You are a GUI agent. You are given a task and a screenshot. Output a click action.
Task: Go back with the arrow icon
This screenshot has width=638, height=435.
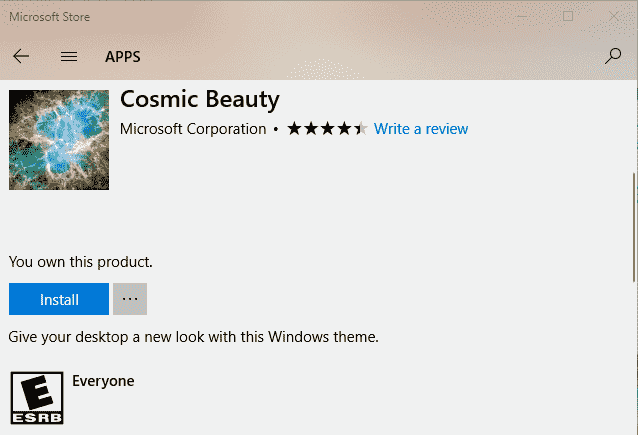tap(21, 56)
